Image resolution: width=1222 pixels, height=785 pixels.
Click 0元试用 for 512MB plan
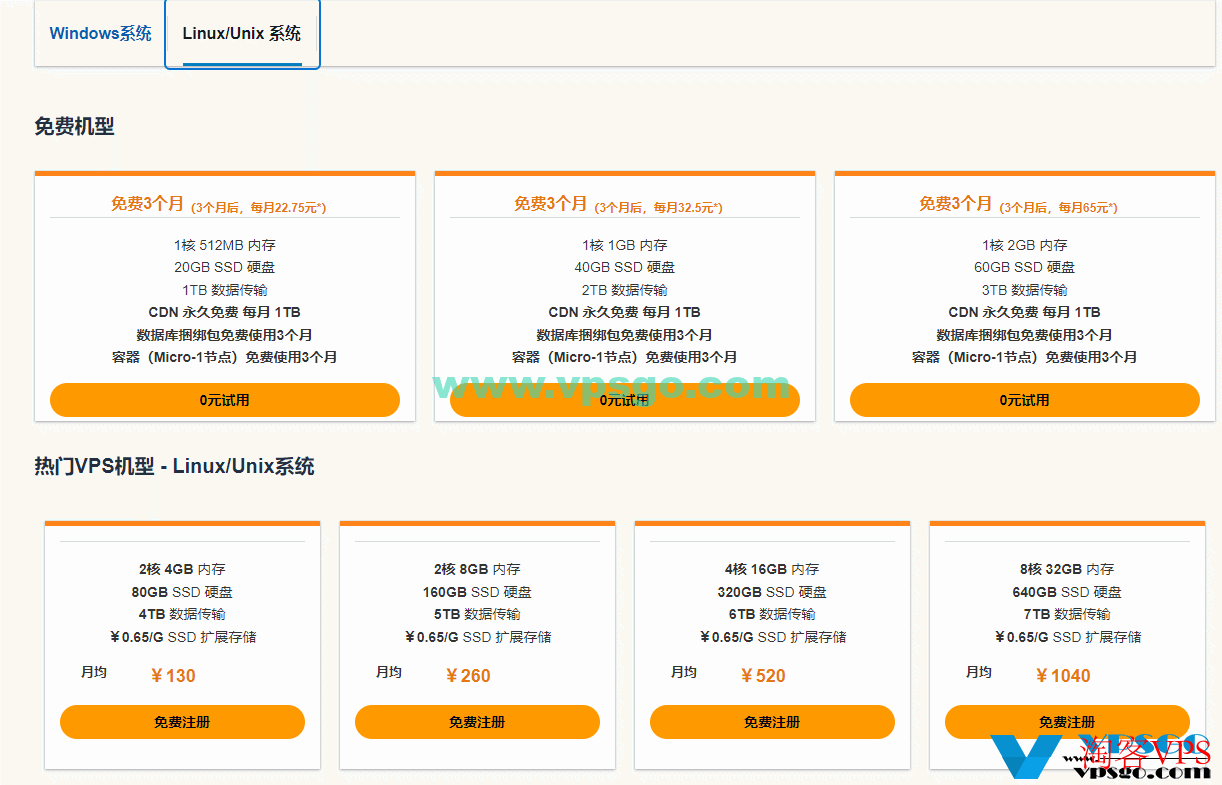coord(225,400)
